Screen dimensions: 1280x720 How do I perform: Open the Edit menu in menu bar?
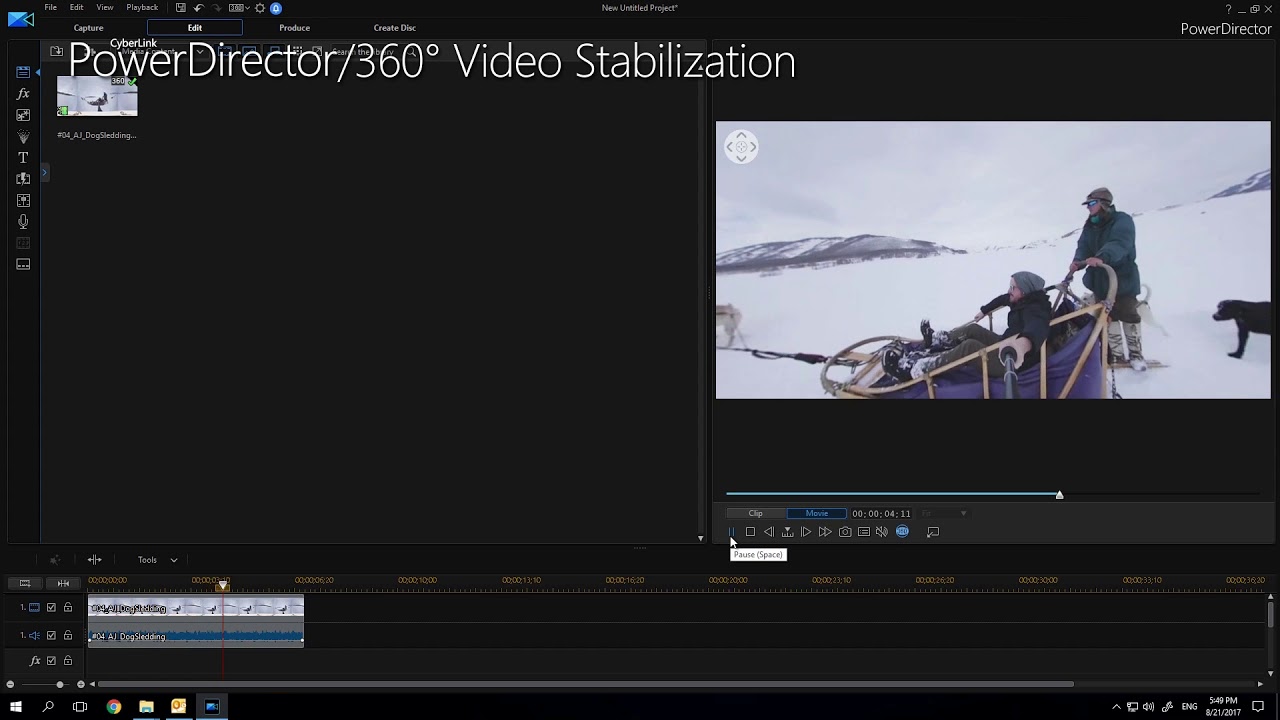(76, 8)
